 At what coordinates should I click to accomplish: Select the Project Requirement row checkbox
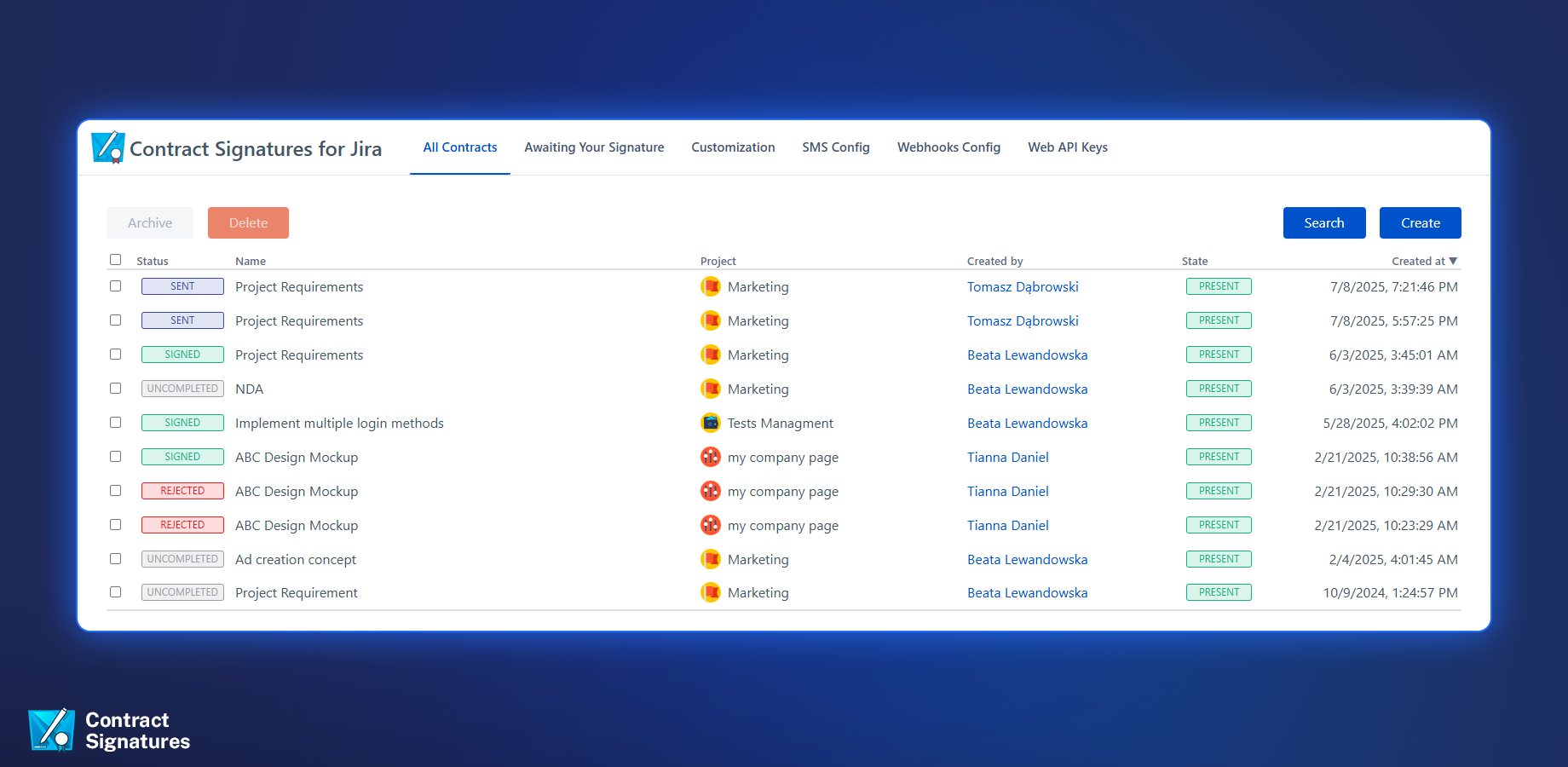pos(116,592)
